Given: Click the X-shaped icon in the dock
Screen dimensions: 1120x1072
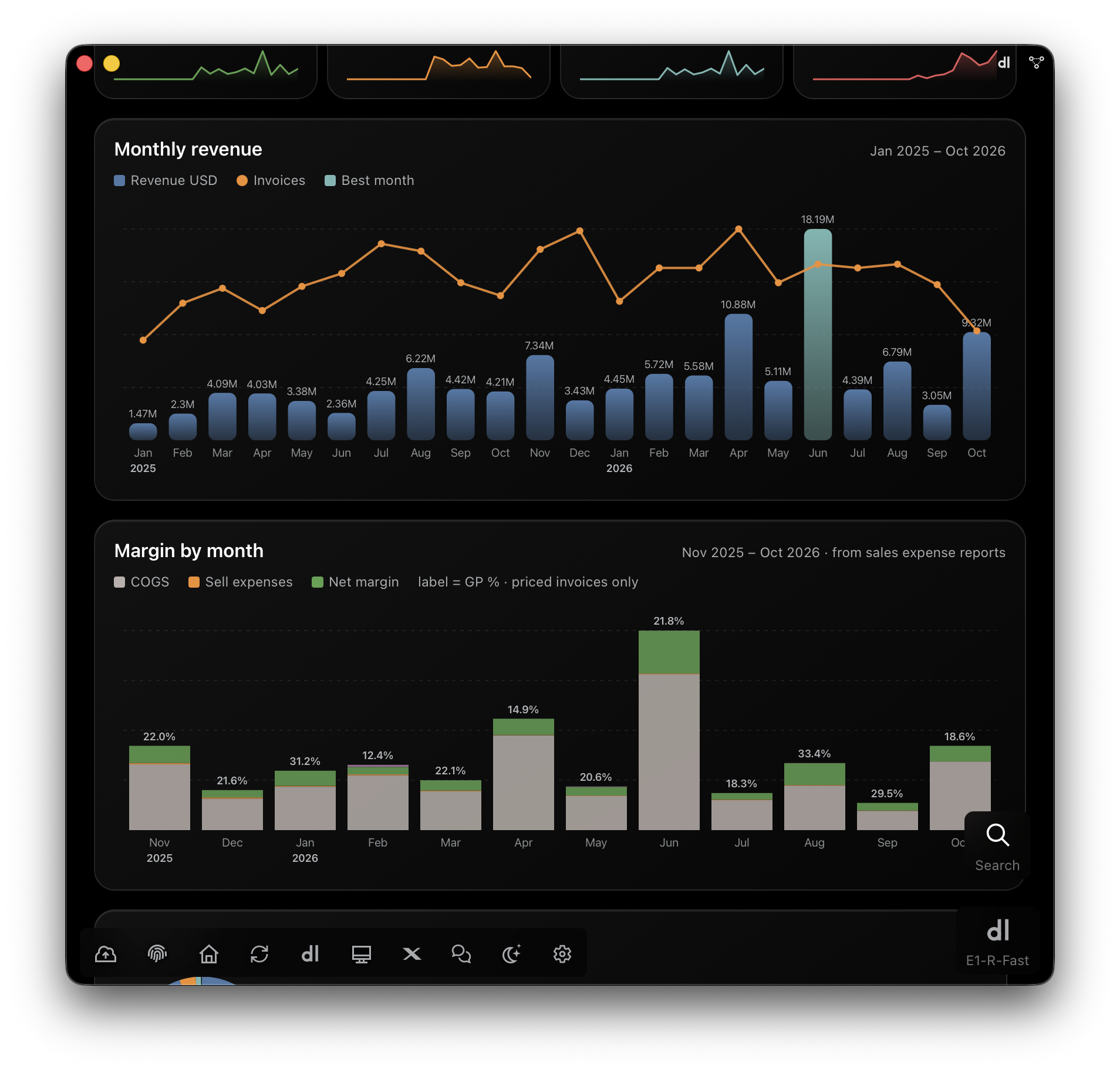Looking at the screenshot, I should tap(412, 954).
